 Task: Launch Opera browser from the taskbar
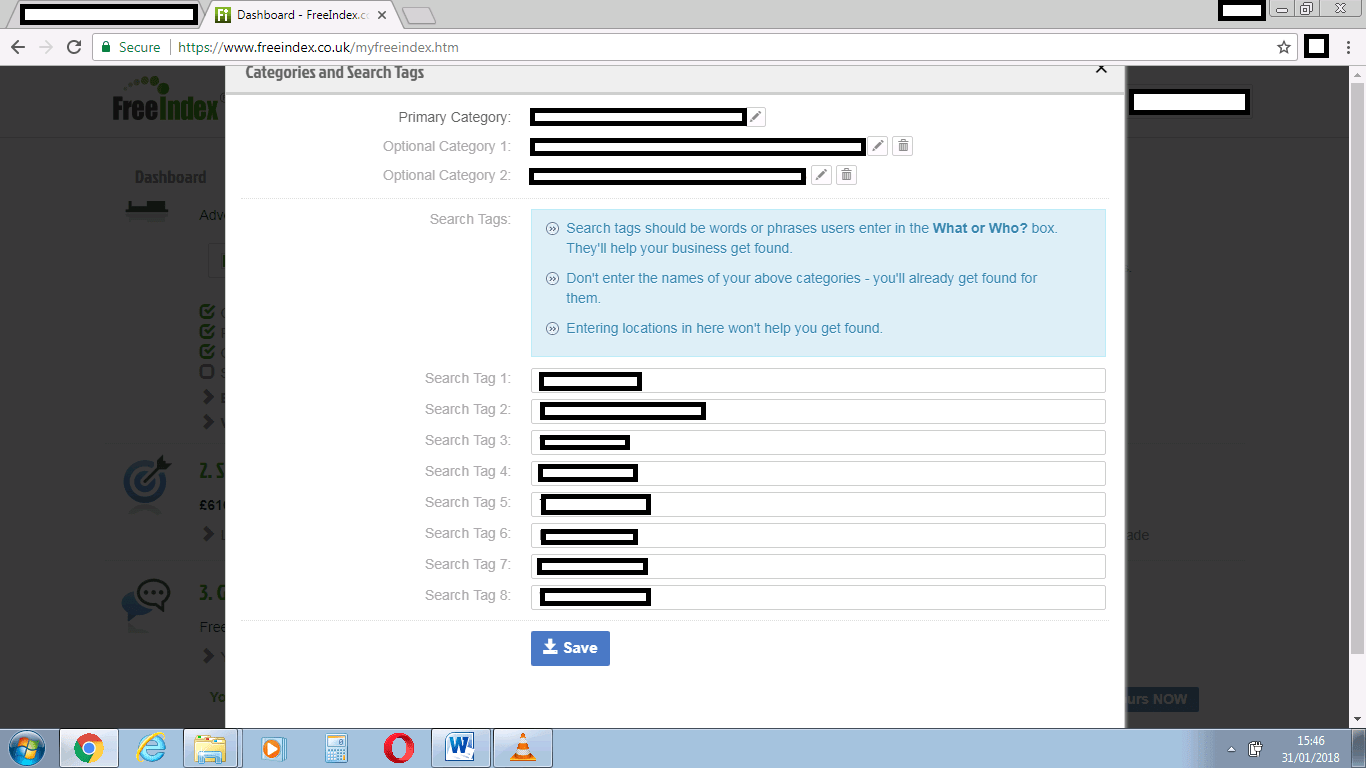(398, 748)
